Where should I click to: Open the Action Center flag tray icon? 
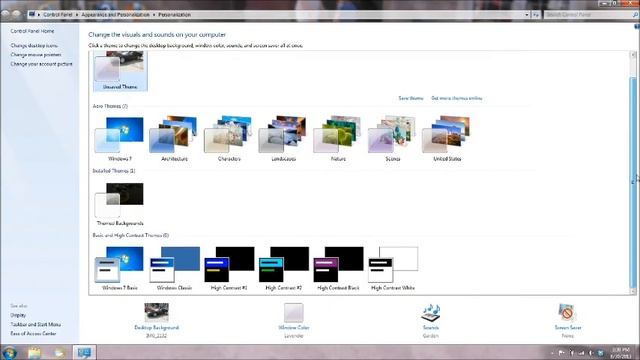[562, 353]
